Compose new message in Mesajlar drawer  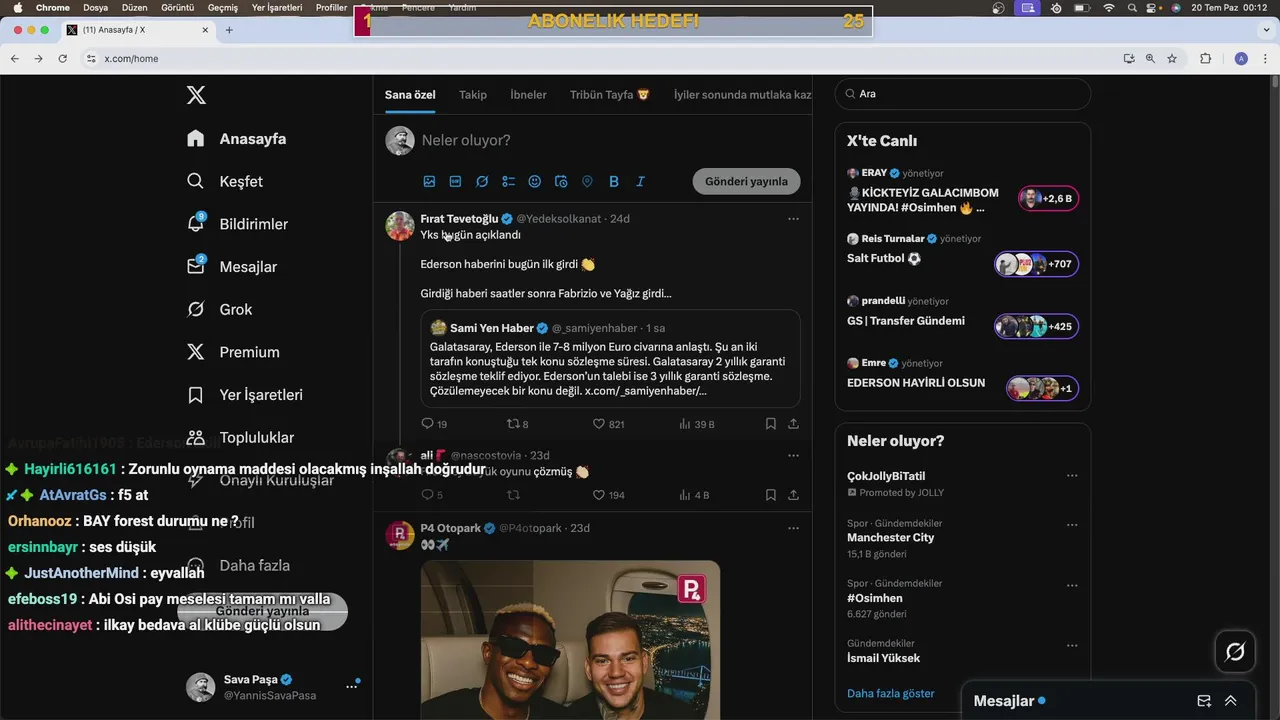pos(1204,701)
